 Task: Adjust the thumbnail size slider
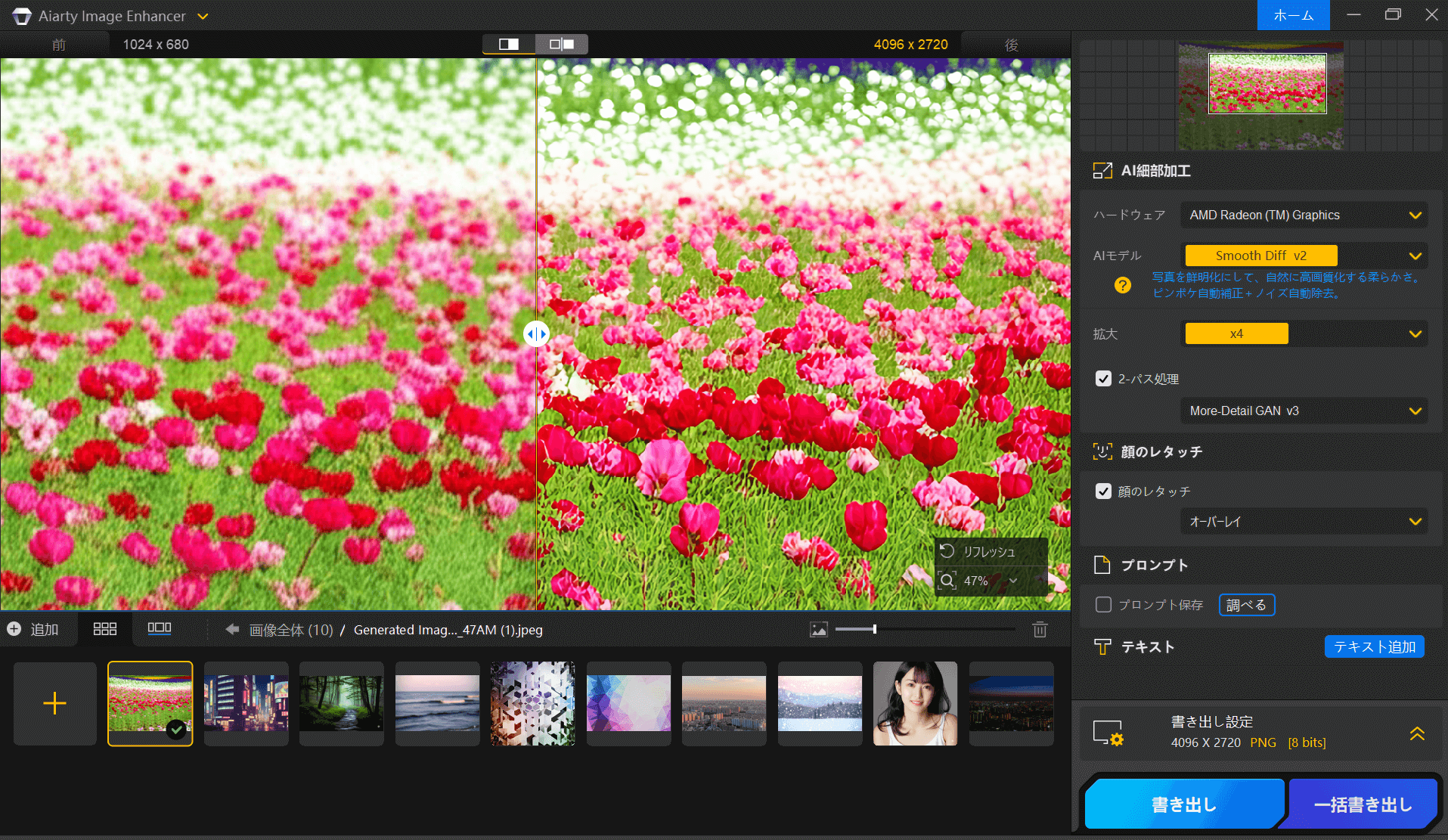pyautogui.click(x=875, y=629)
